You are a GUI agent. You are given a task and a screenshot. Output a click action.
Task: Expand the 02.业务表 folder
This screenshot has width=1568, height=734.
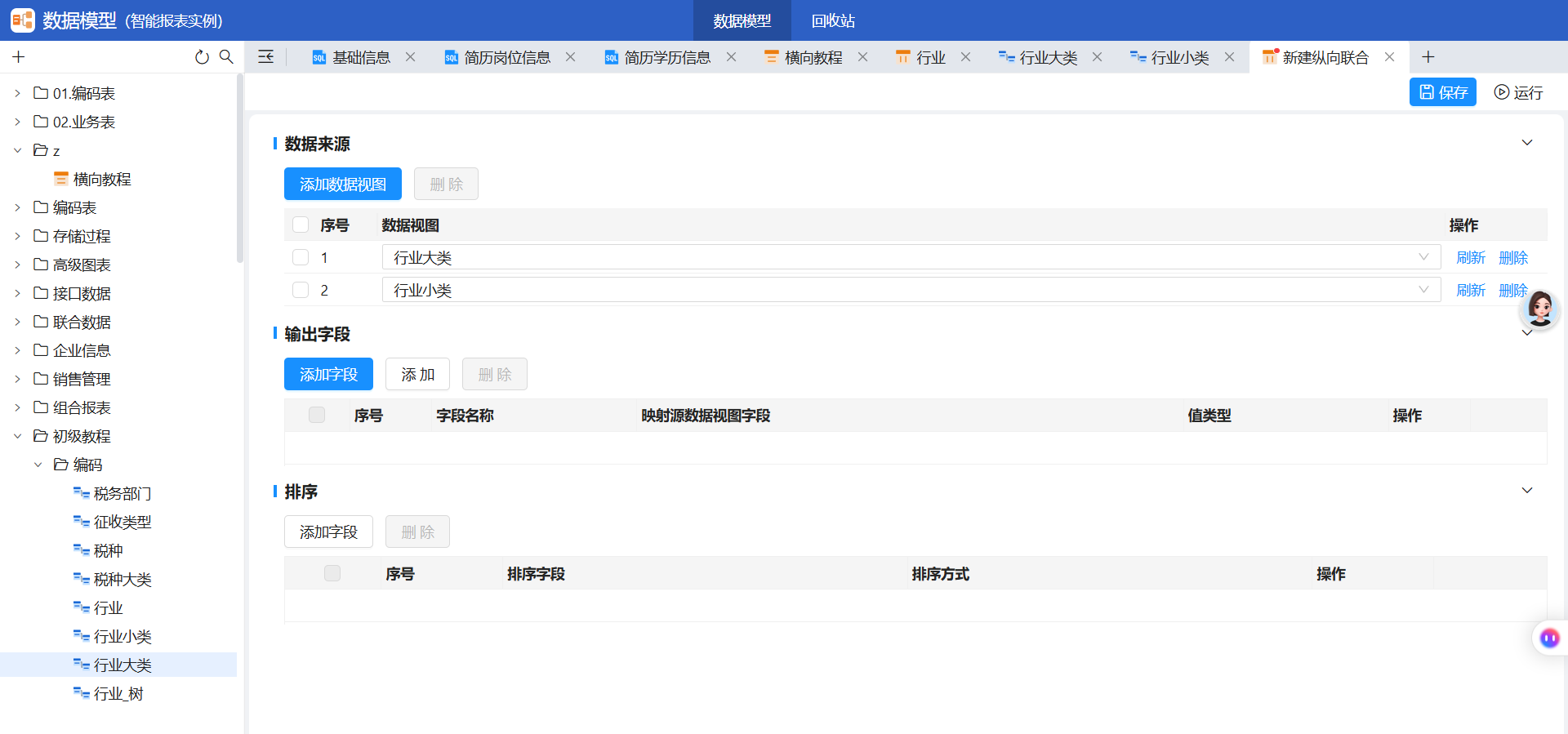click(x=17, y=122)
